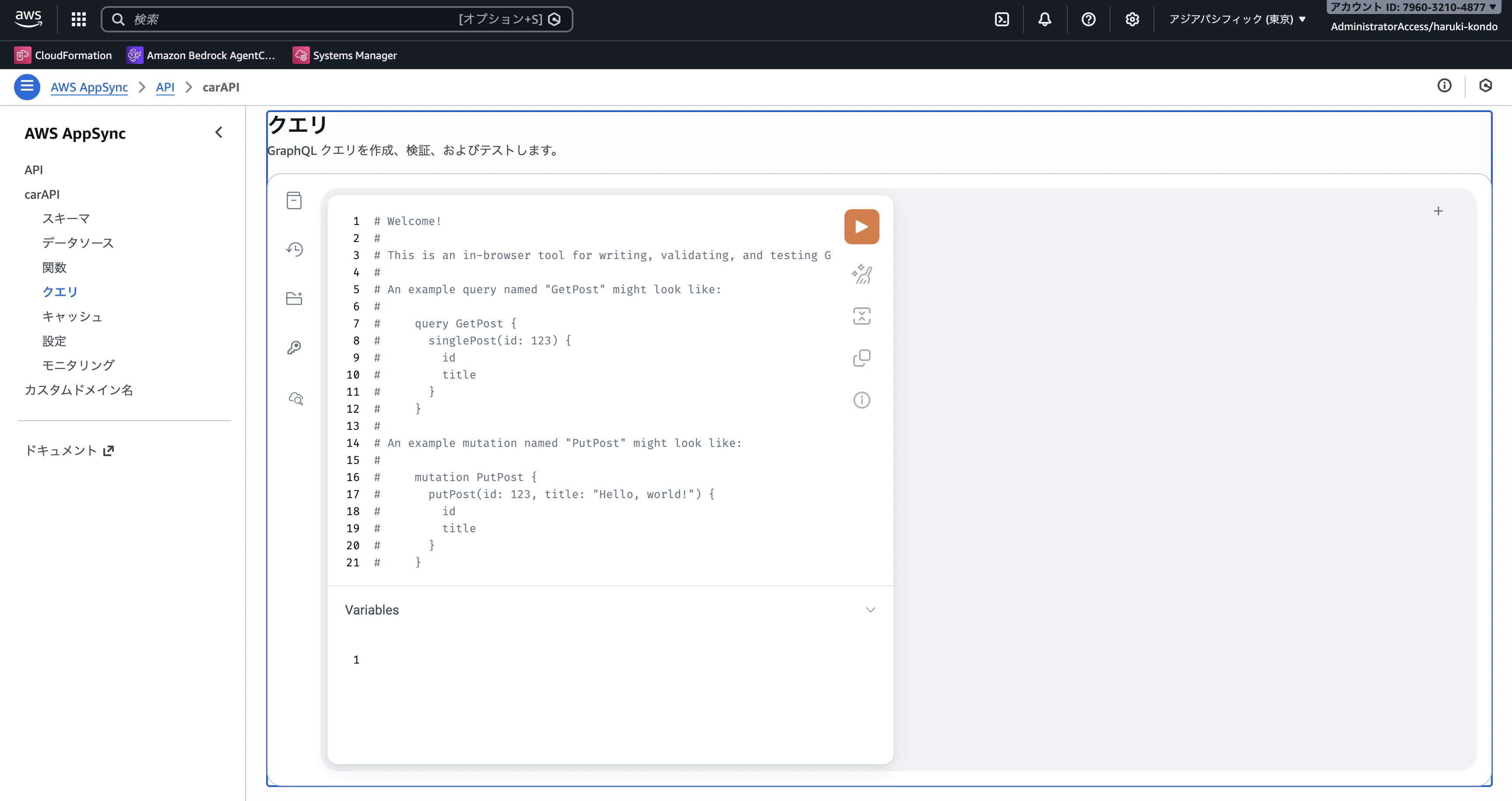This screenshot has width=1512, height=801.
Task: Click the AWS AppSync breadcrumb link
Action: pyautogui.click(x=89, y=87)
